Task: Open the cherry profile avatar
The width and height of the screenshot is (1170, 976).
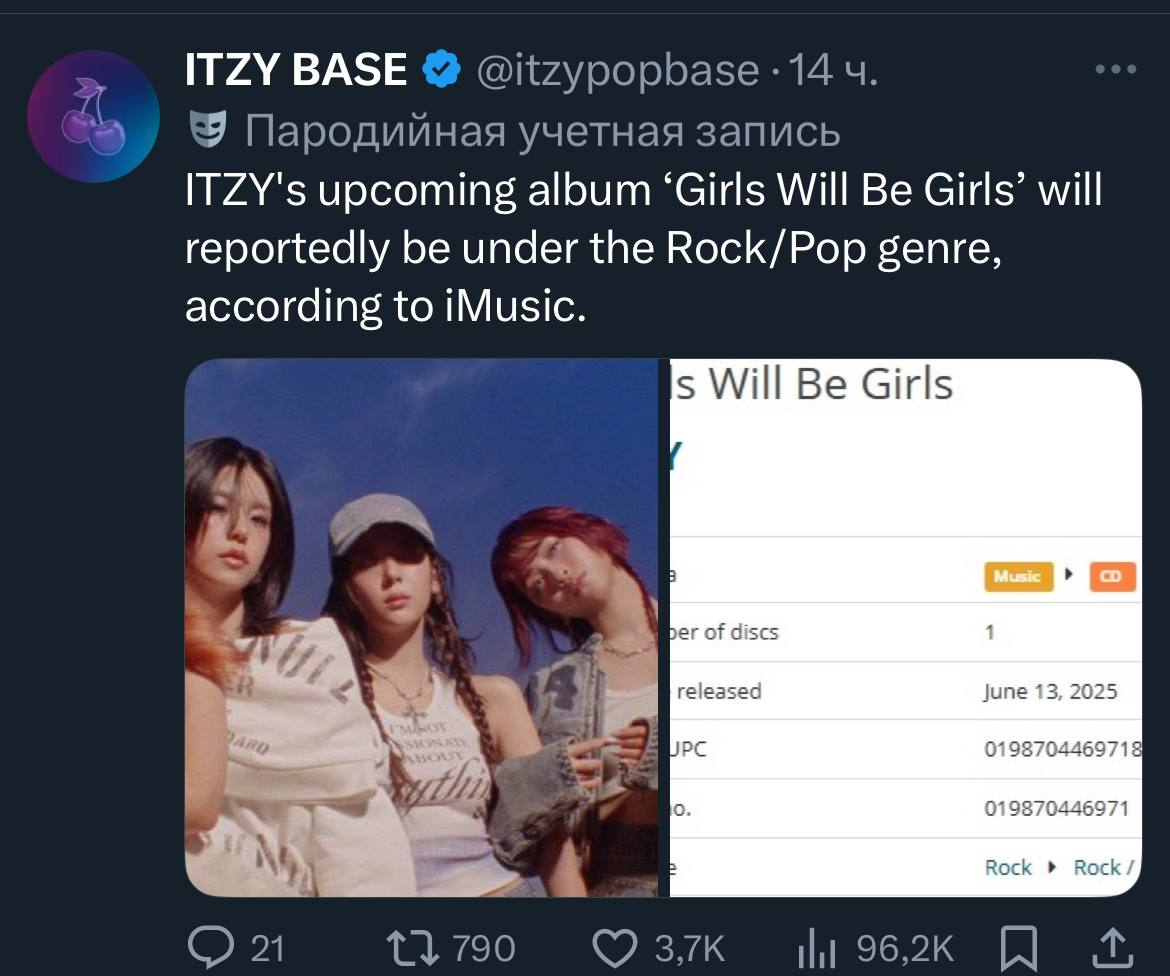Action: click(x=93, y=116)
